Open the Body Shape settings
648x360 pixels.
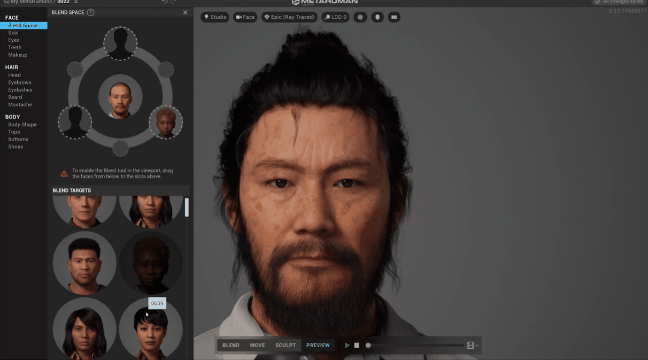click(22, 125)
